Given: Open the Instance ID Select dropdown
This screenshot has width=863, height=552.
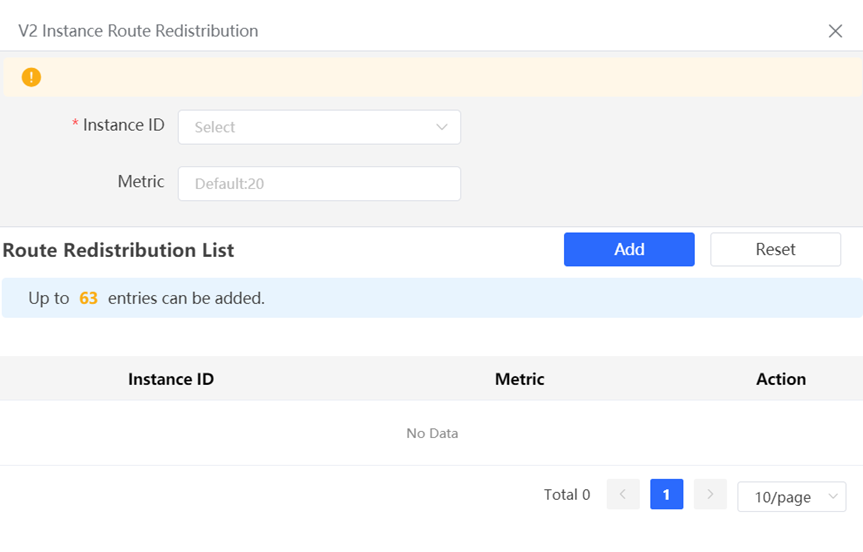Looking at the screenshot, I should (319, 127).
